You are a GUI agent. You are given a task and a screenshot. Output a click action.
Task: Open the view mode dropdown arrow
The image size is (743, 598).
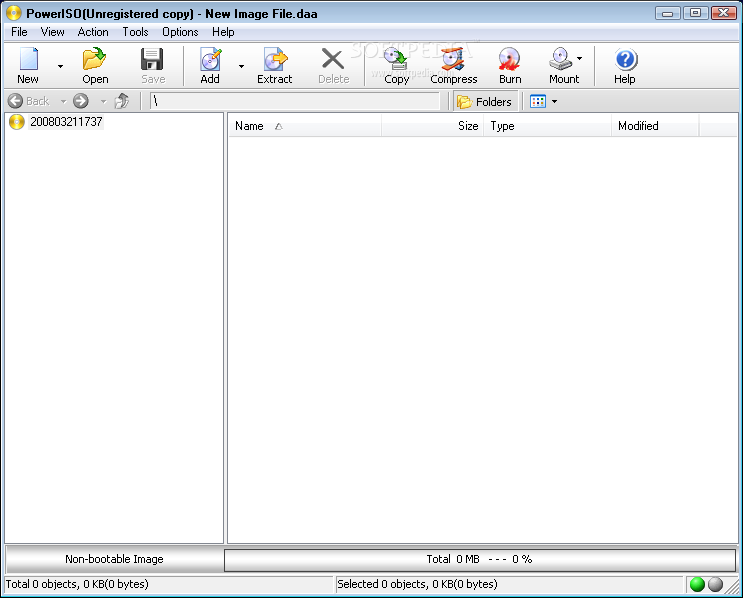[x=554, y=101]
